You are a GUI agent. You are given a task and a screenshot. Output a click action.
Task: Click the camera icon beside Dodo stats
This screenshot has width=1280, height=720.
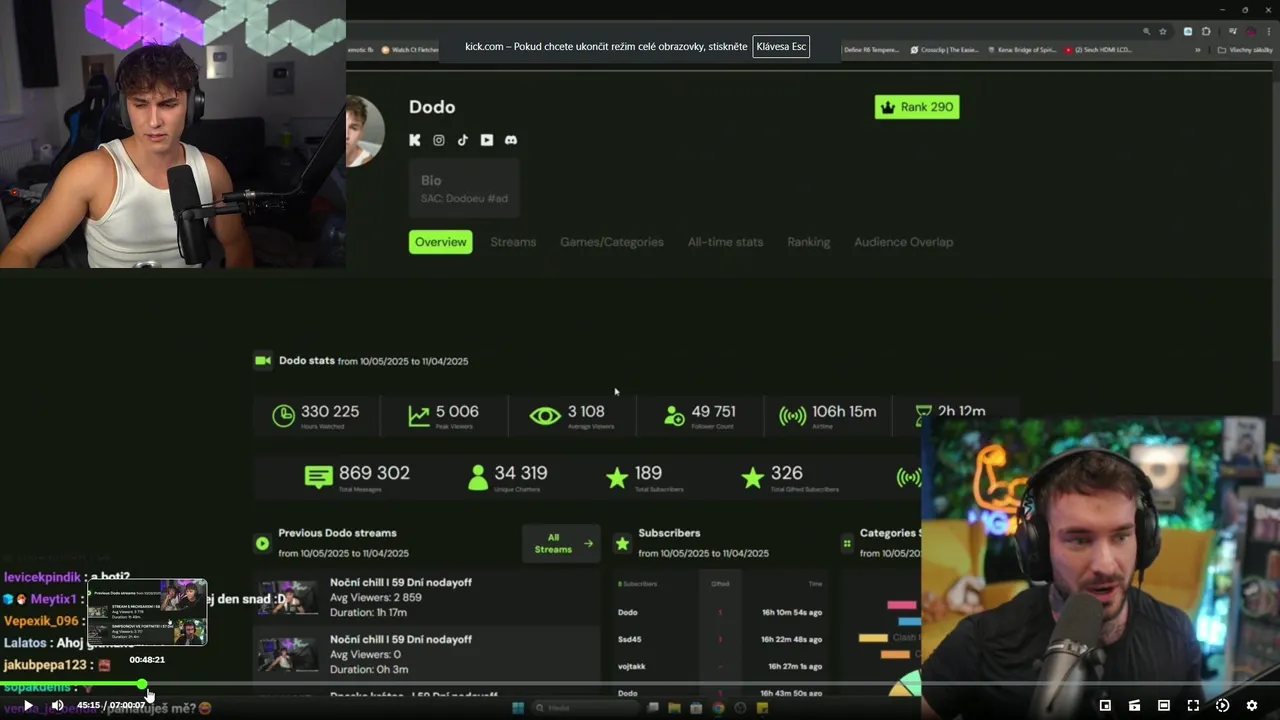pyautogui.click(x=263, y=361)
